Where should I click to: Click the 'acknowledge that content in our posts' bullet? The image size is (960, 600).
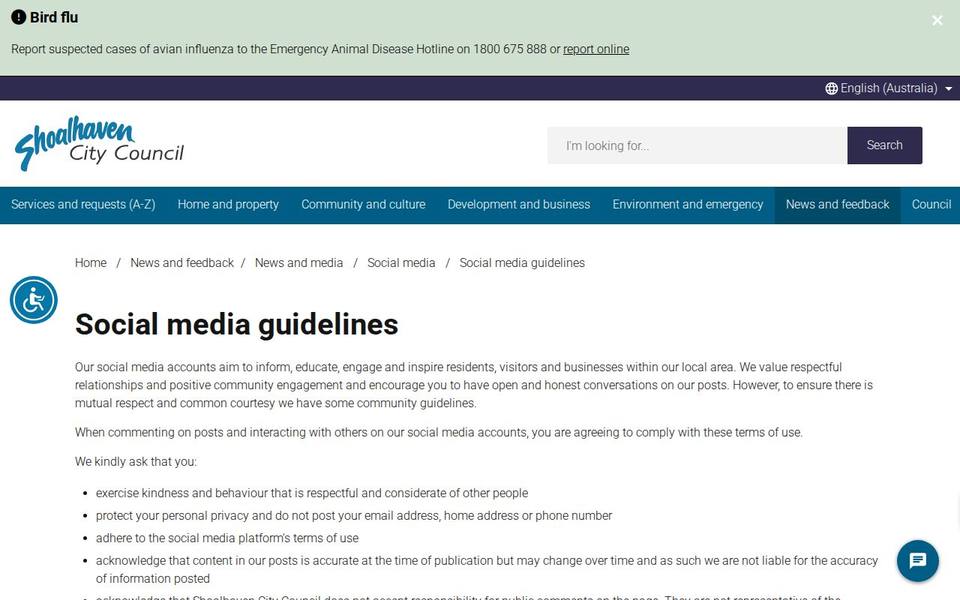(x=487, y=569)
